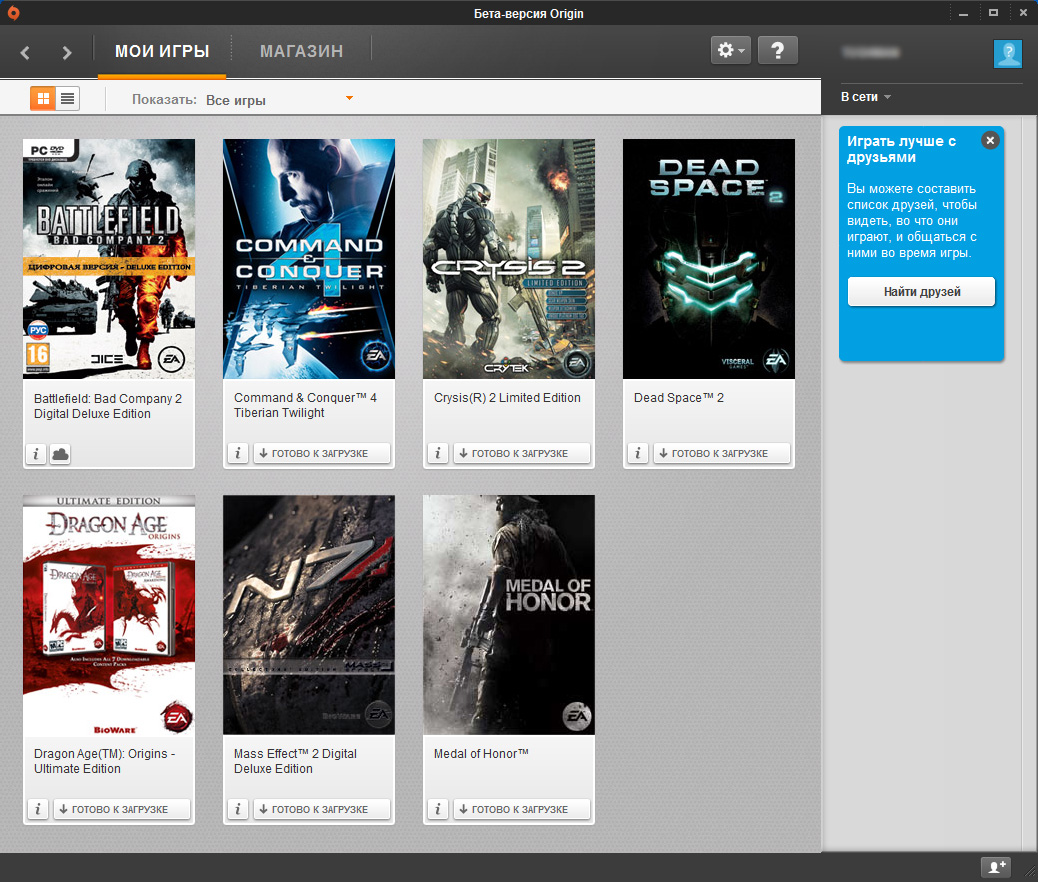Click the Crysis 2 cover art

509,259
